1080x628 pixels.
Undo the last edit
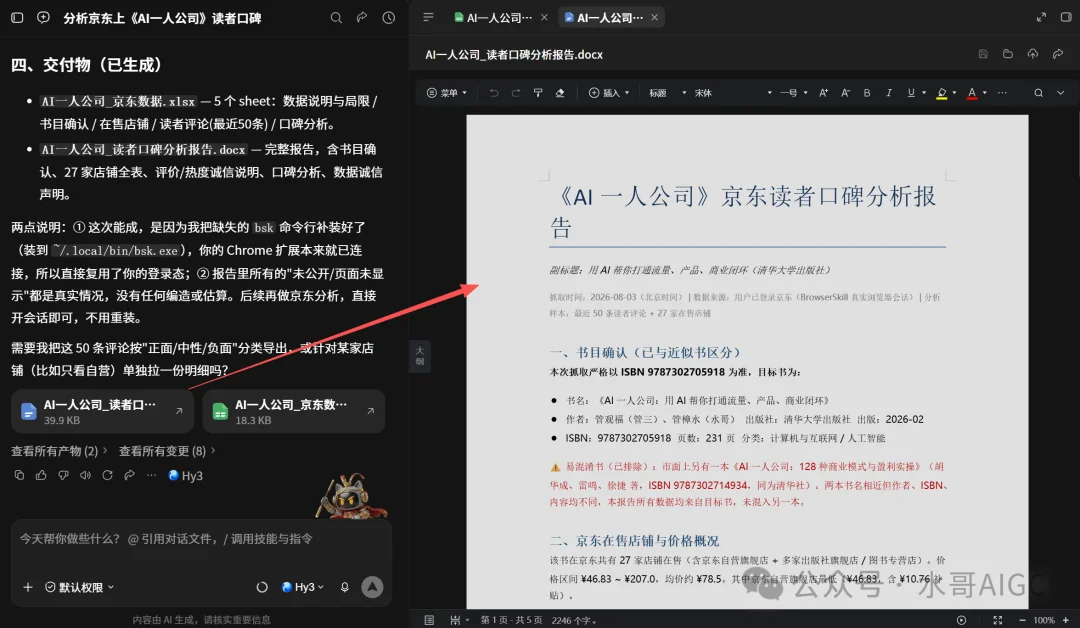pyautogui.click(x=494, y=93)
